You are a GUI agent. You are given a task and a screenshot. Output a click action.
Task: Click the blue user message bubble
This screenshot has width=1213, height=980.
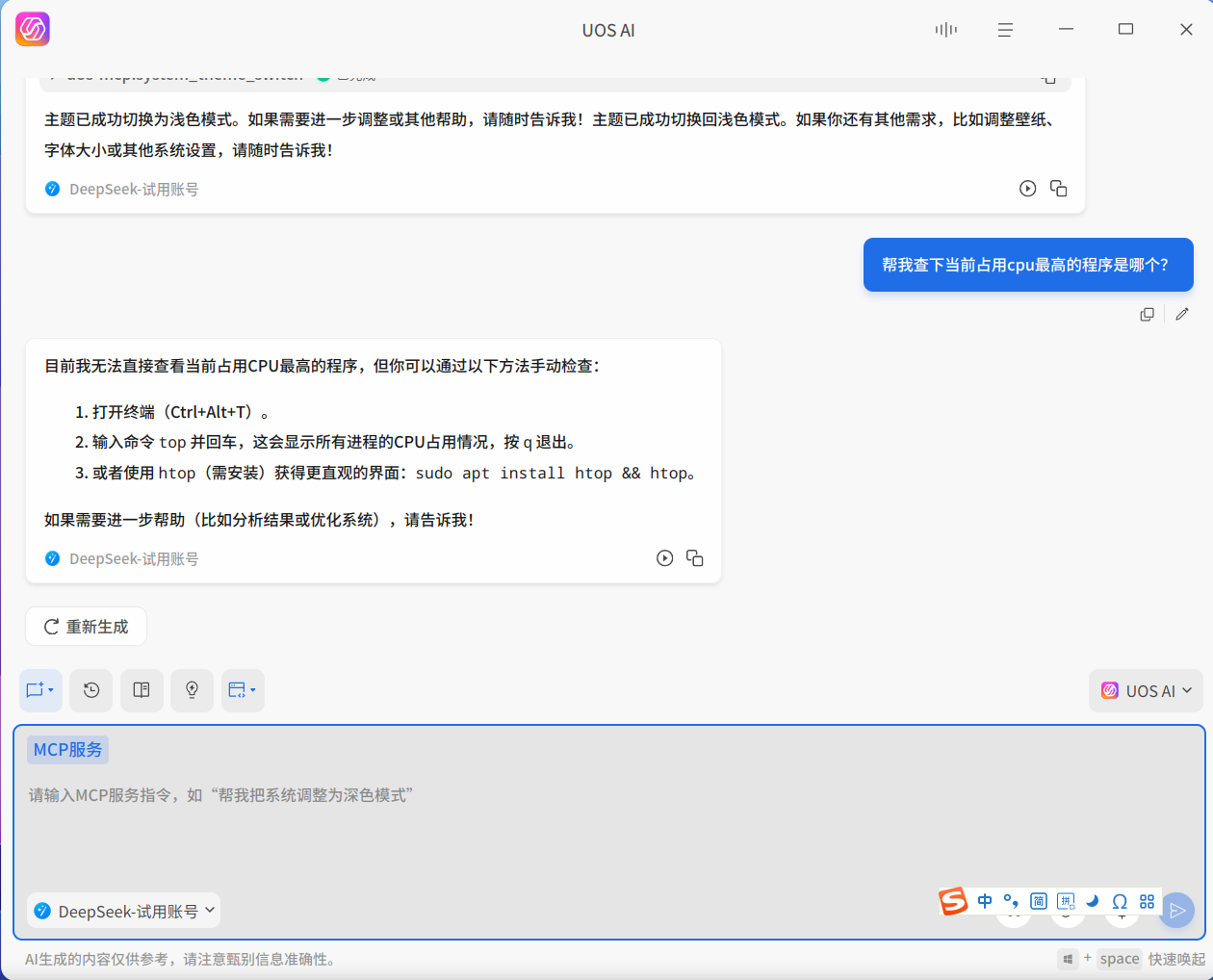1028,265
